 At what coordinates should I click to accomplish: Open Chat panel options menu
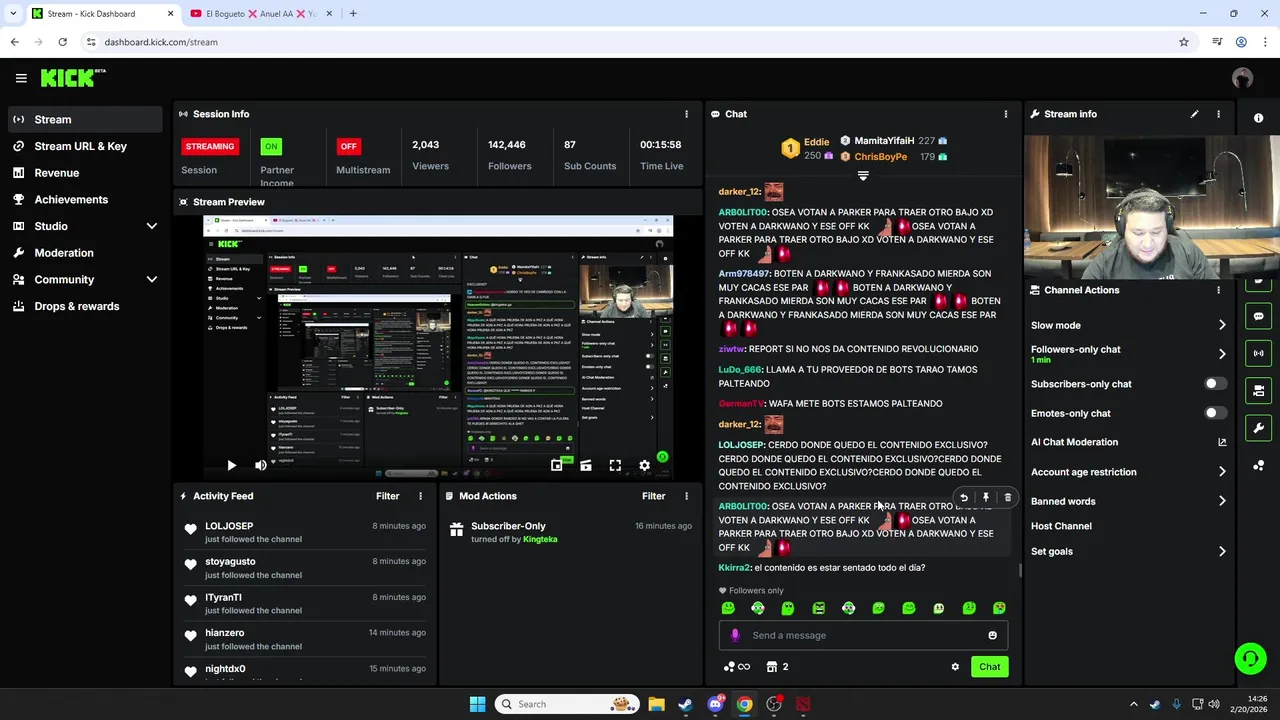click(1005, 114)
